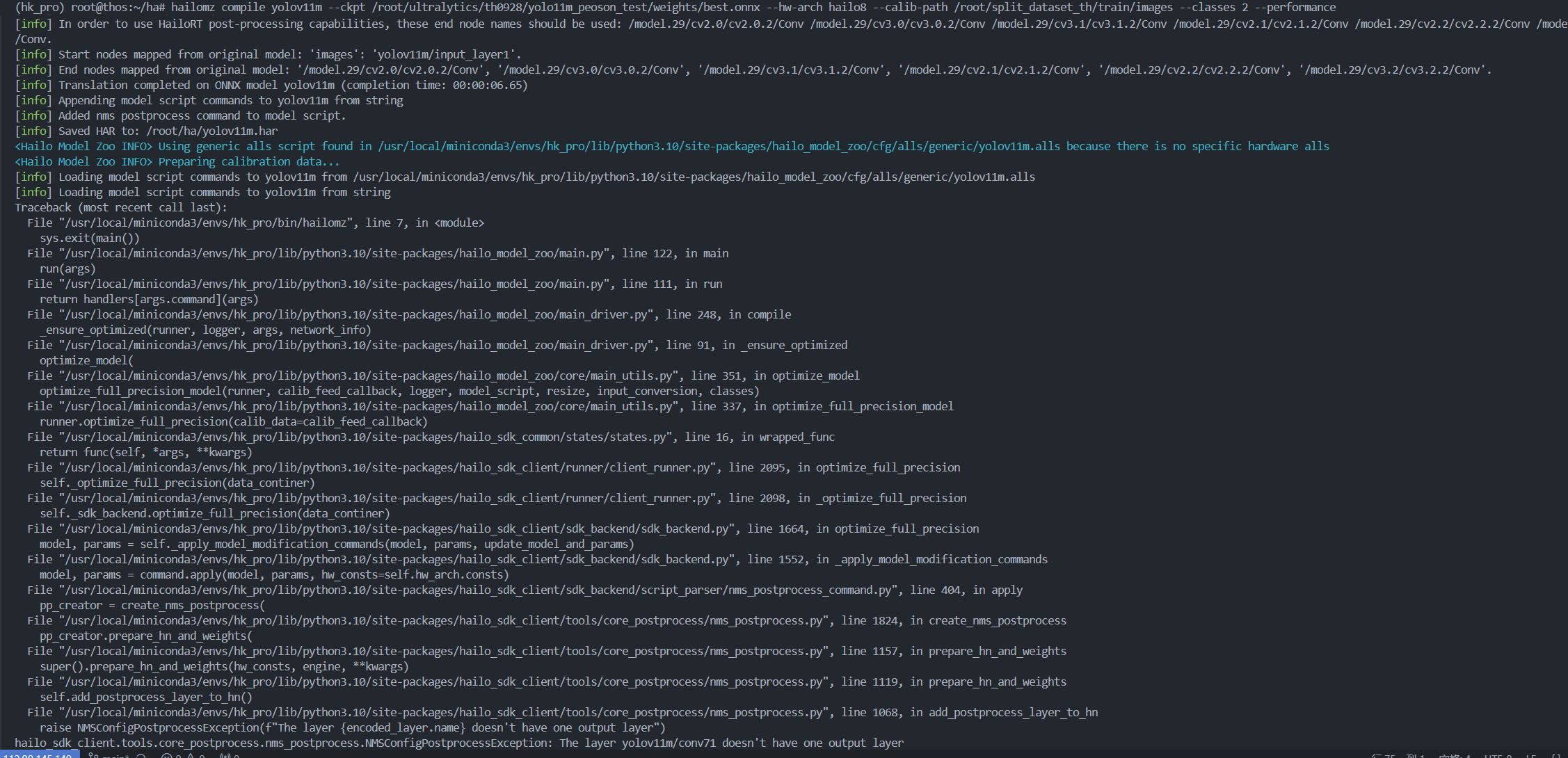Click the main_driver.py path at line 248

coord(356,314)
